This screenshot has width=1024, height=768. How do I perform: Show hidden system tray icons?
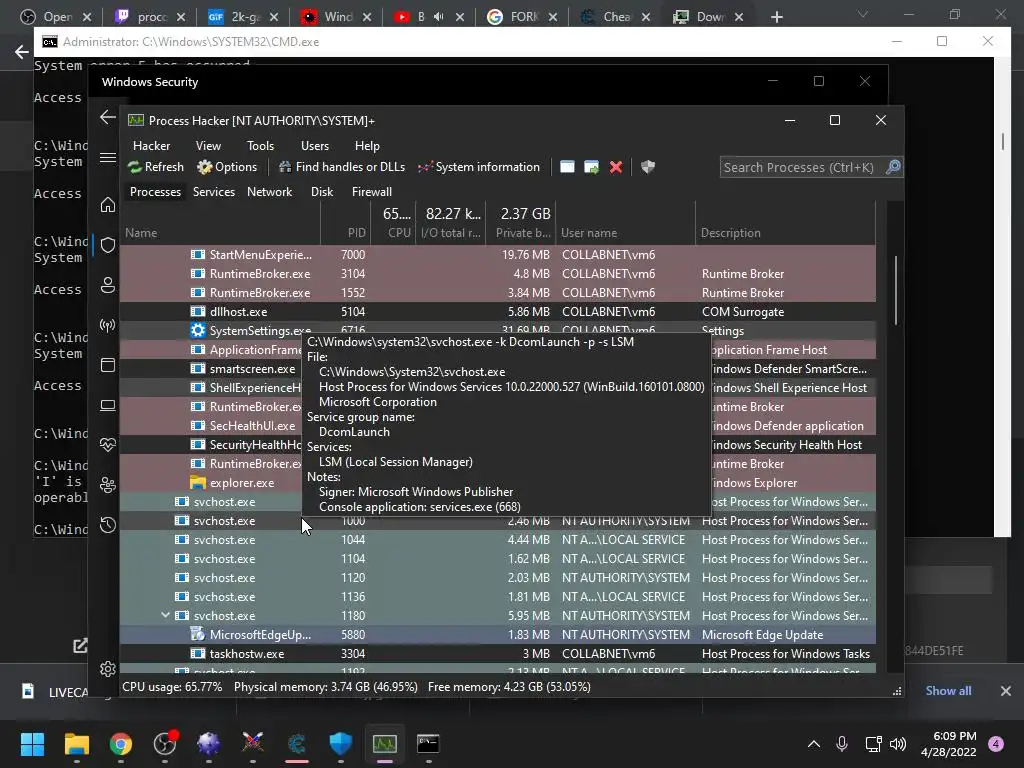[x=814, y=744]
